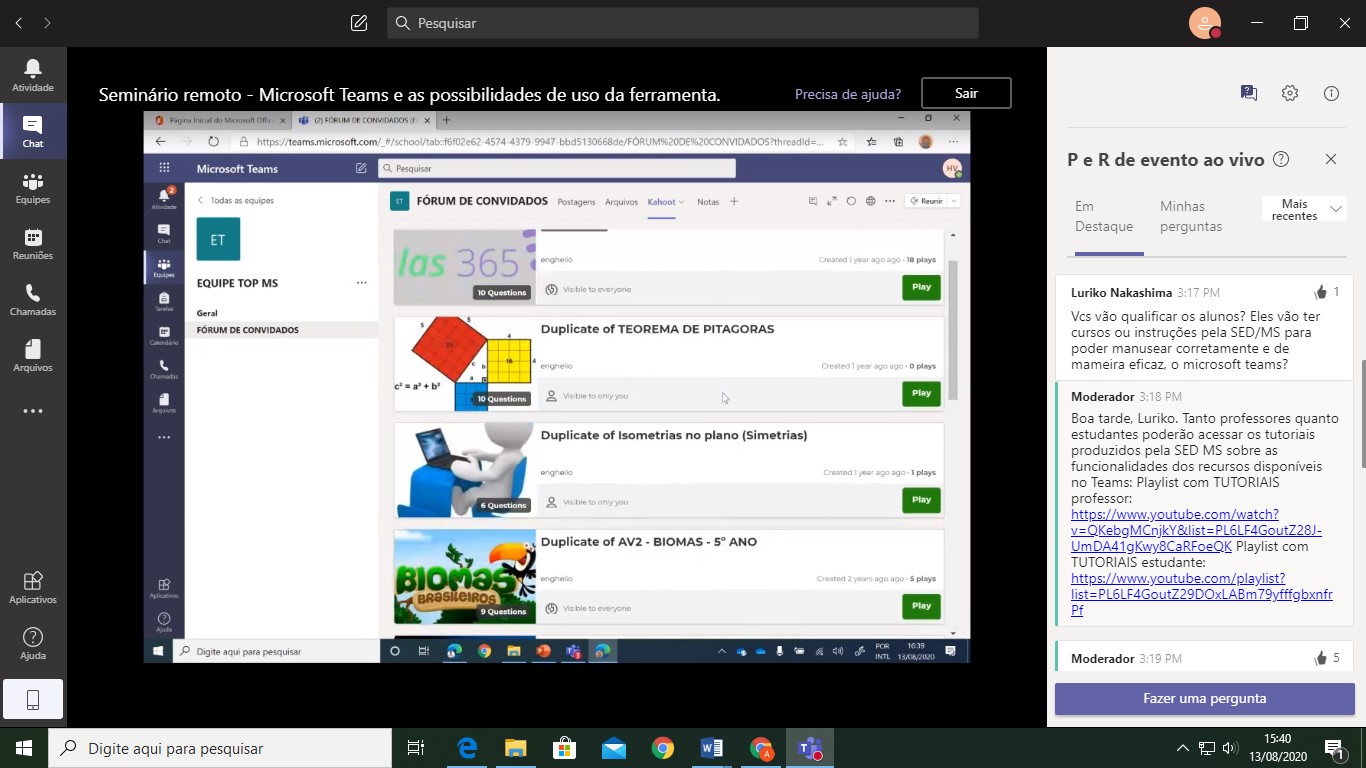This screenshot has height=768, width=1366.
Task: Open the TUTORIAIS estudante playlist link
Action: [1202, 594]
